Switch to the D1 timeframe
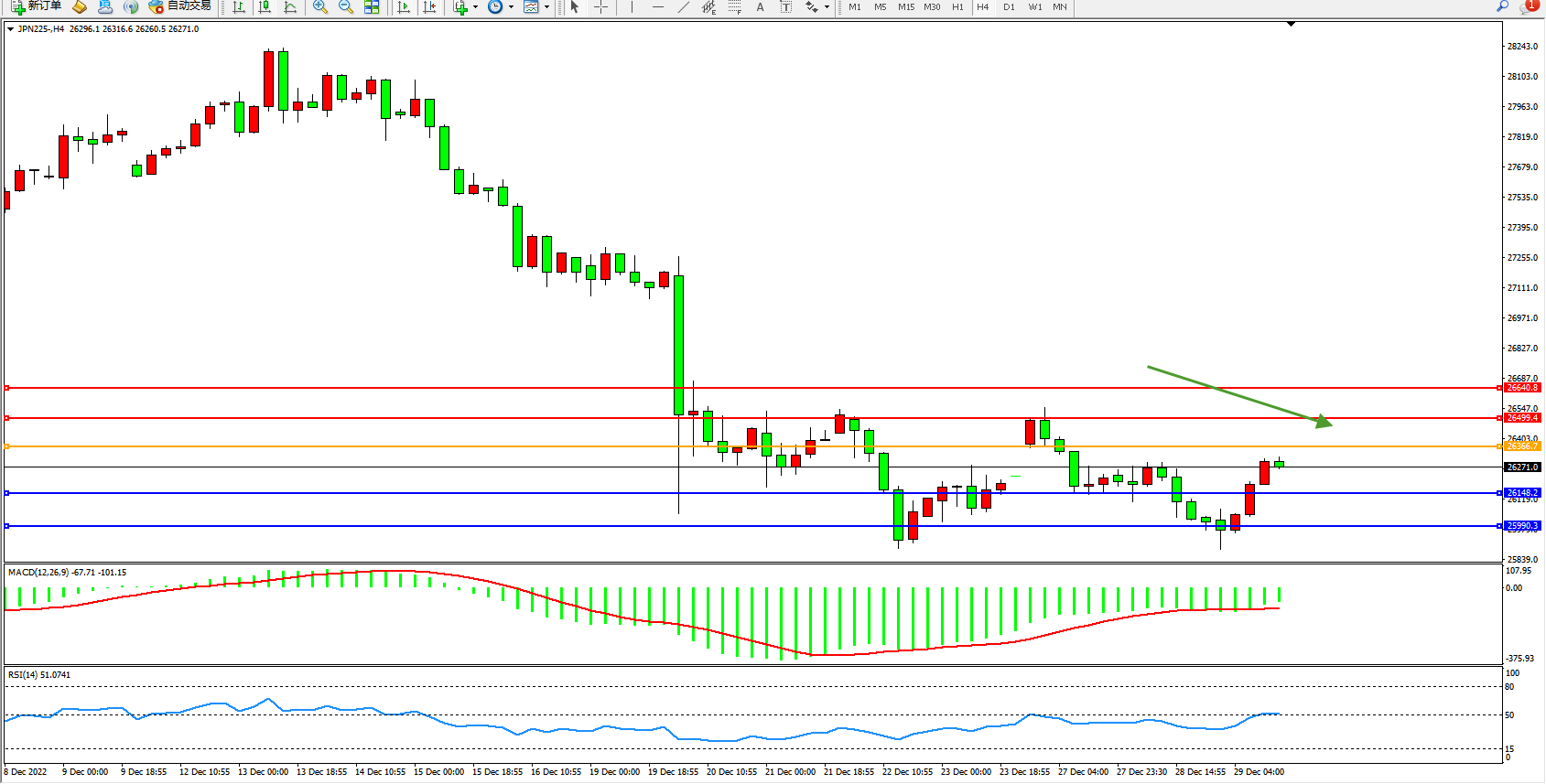The width and height of the screenshot is (1546, 784). pyautogui.click(x=1009, y=7)
